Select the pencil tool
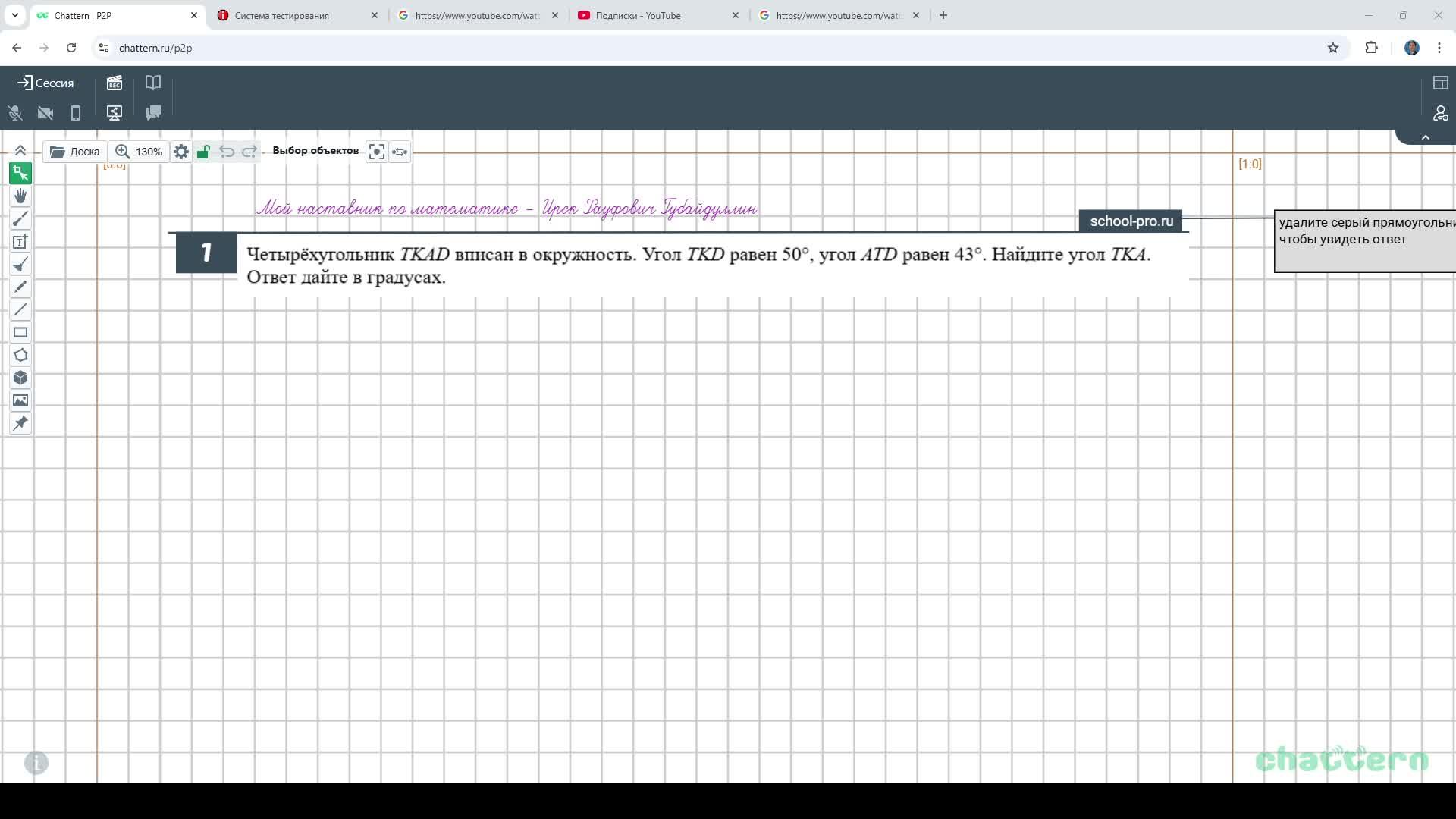 pos(20,287)
